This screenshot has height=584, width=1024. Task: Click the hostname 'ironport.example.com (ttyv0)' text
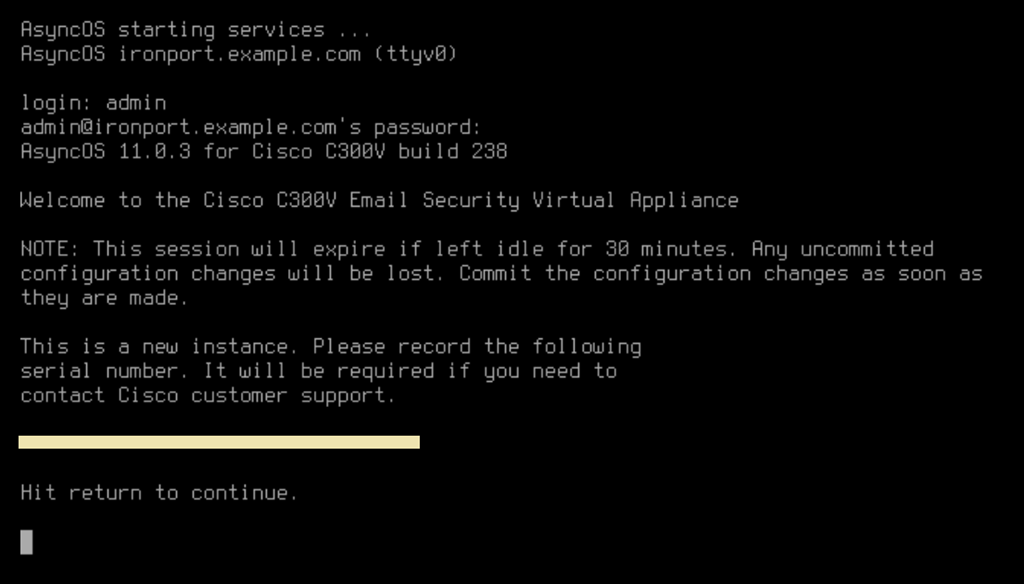tap(287, 54)
